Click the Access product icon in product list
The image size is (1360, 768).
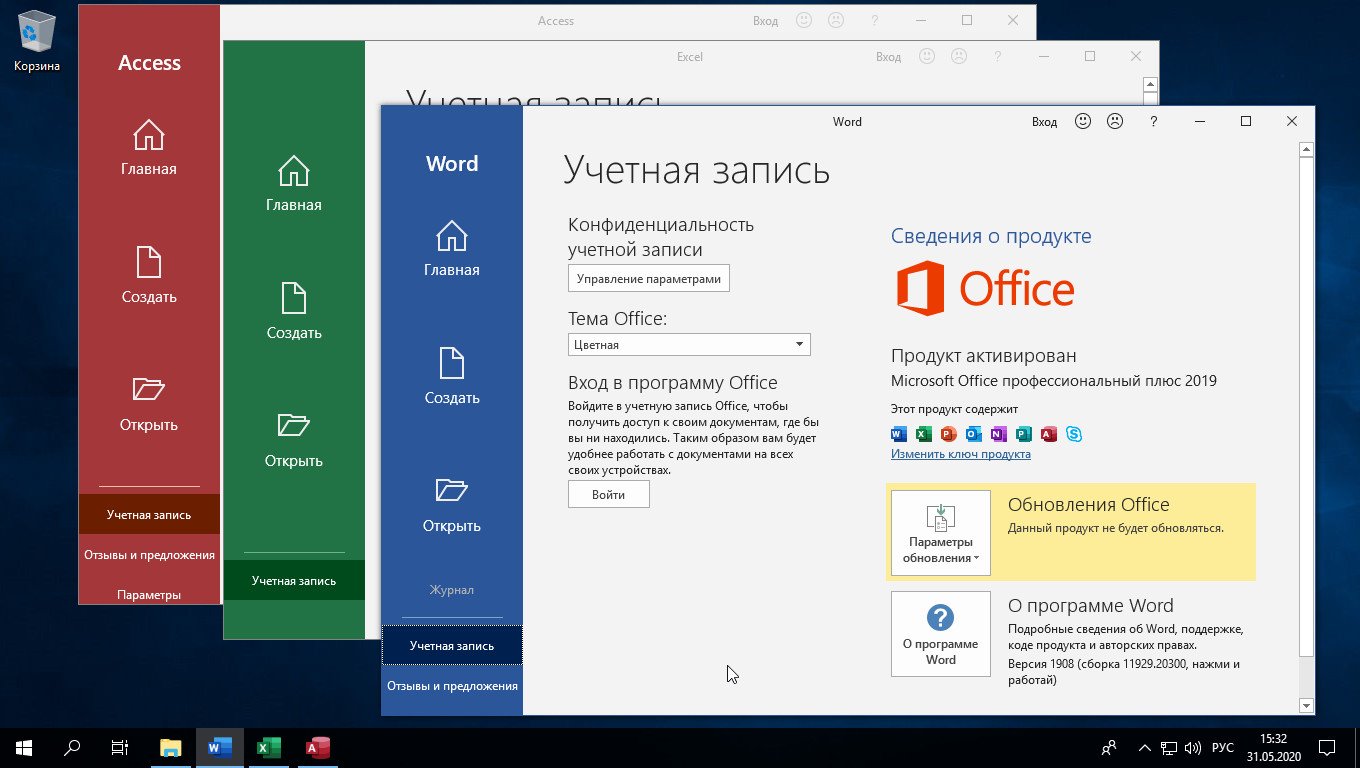1048,433
